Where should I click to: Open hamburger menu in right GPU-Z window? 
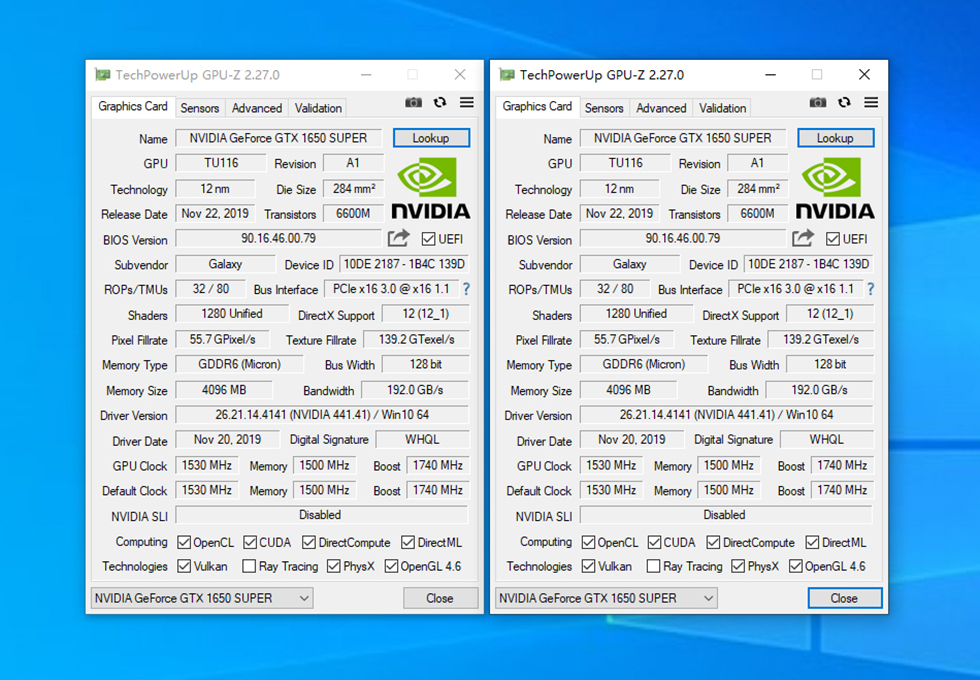point(871,102)
